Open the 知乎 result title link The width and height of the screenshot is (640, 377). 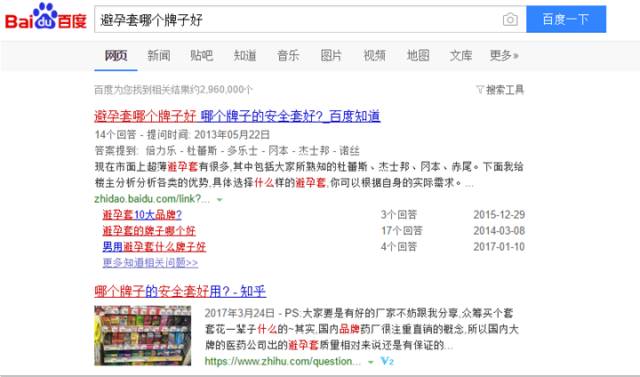(x=180, y=291)
